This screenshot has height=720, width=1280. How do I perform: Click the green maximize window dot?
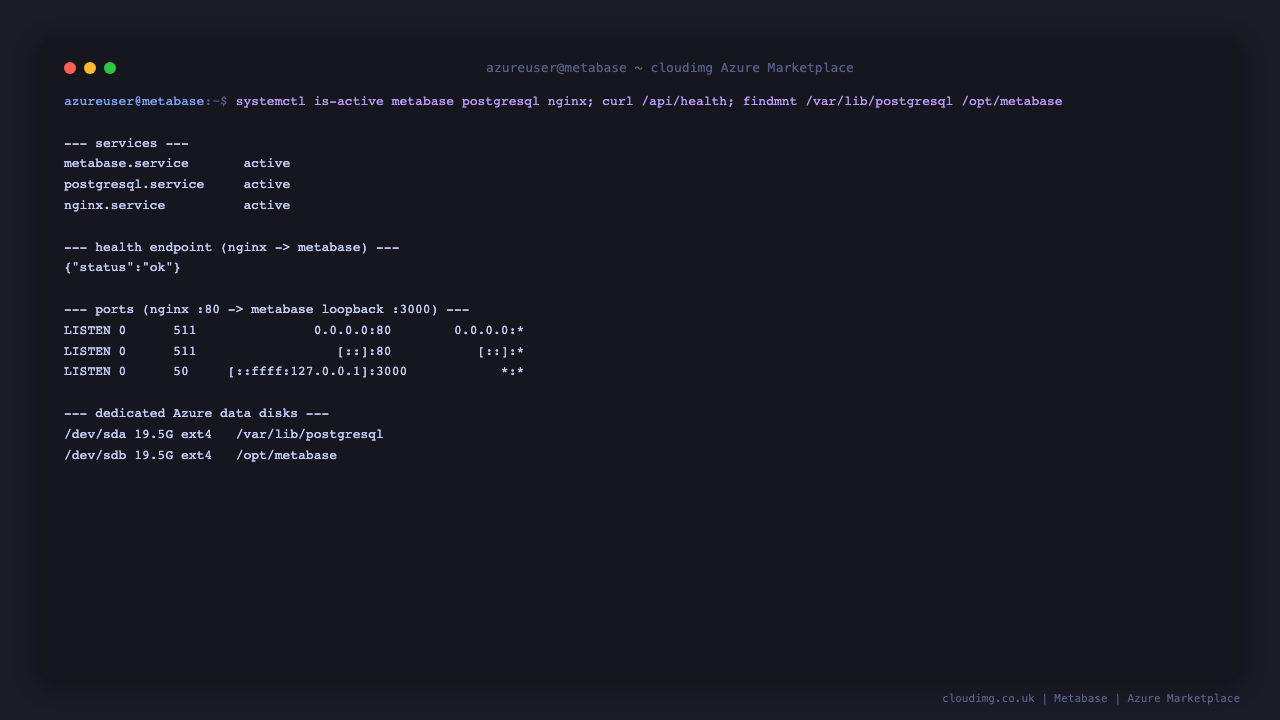tap(110, 68)
